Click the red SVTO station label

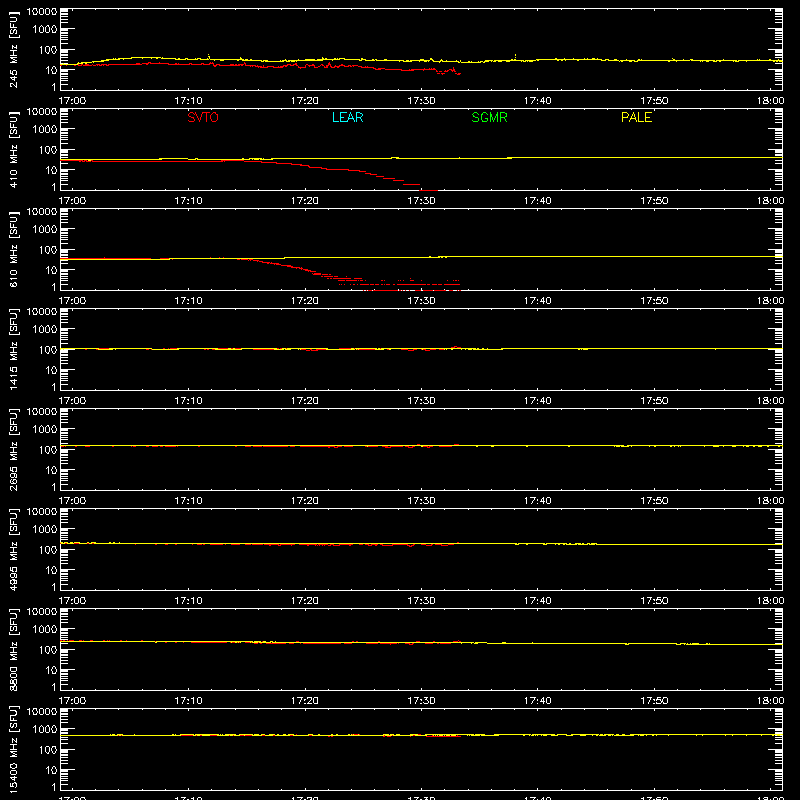[203, 117]
